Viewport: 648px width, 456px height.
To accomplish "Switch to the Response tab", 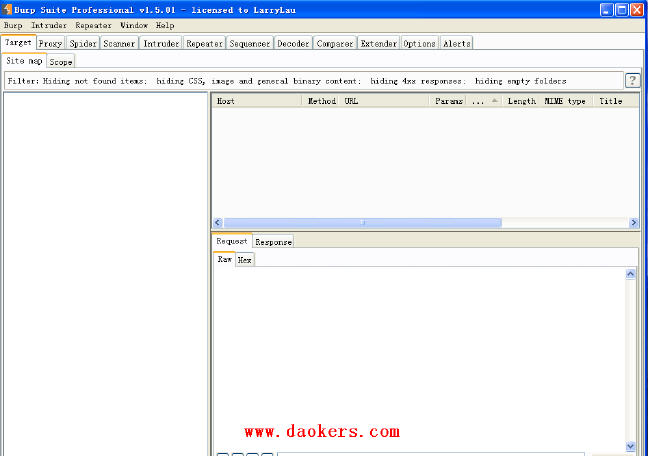I will pyautogui.click(x=273, y=242).
